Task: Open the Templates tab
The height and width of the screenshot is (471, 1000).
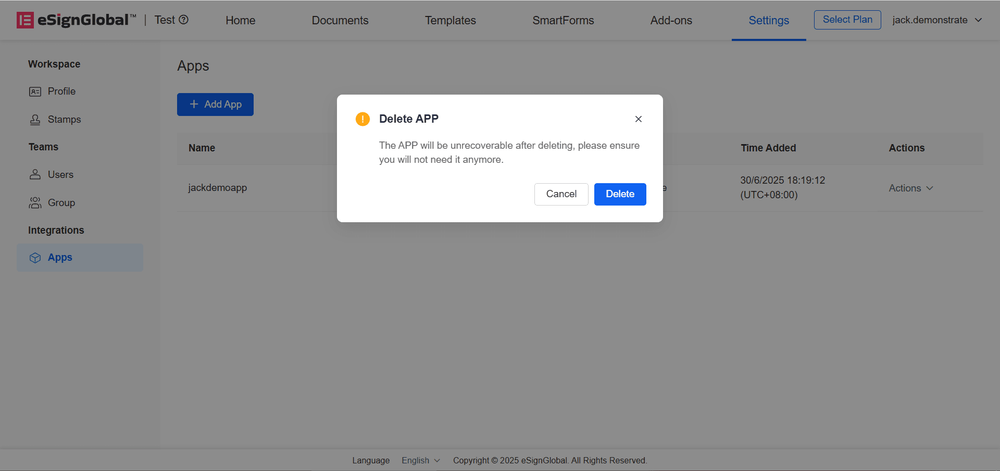Action: click(x=450, y=20)
